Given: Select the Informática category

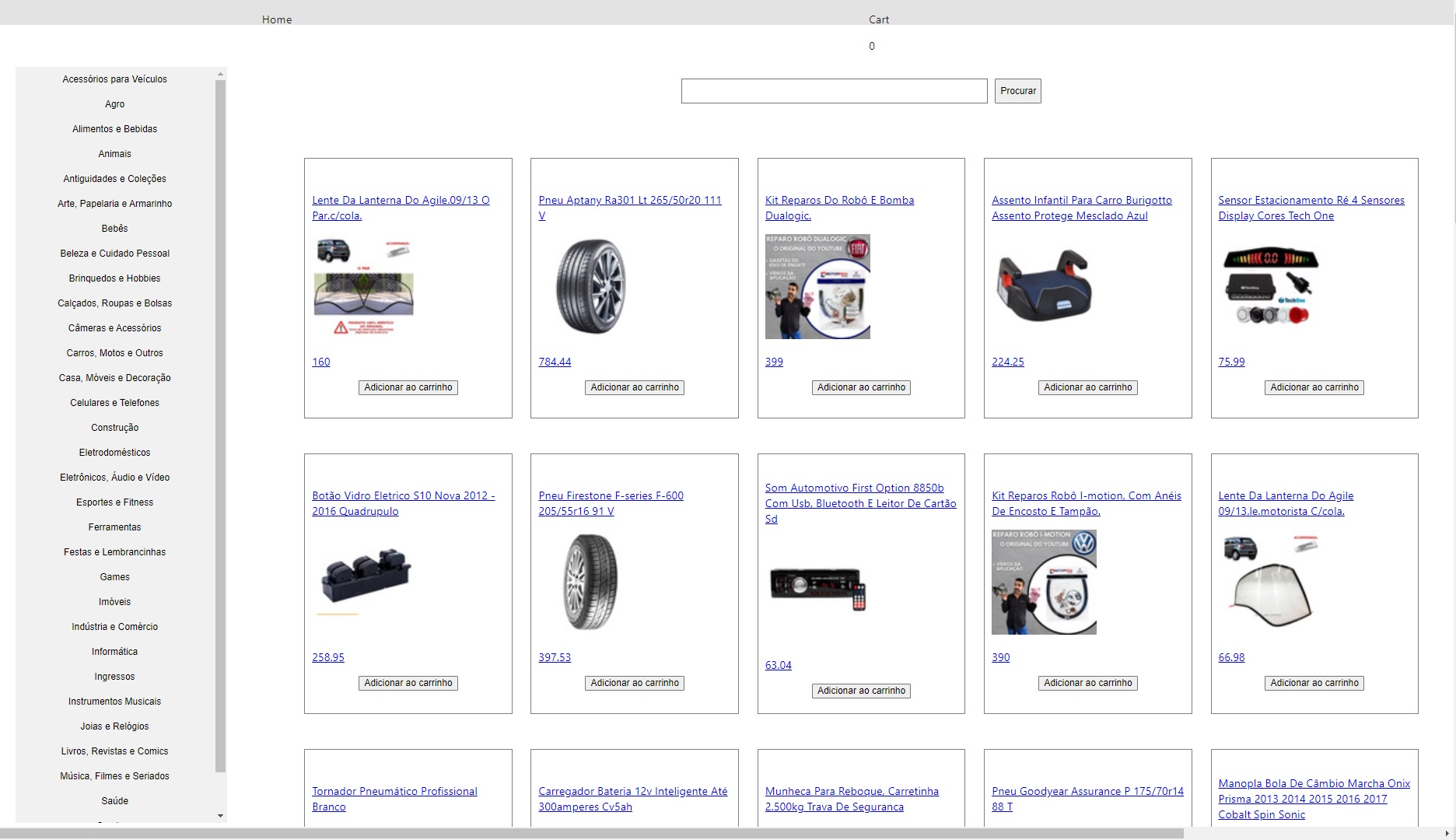Looking at the screenshot, I should (x=114, y=652).
